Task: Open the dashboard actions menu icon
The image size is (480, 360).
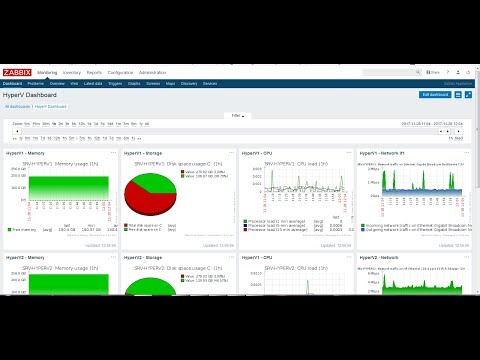Action: coord(458,95)
